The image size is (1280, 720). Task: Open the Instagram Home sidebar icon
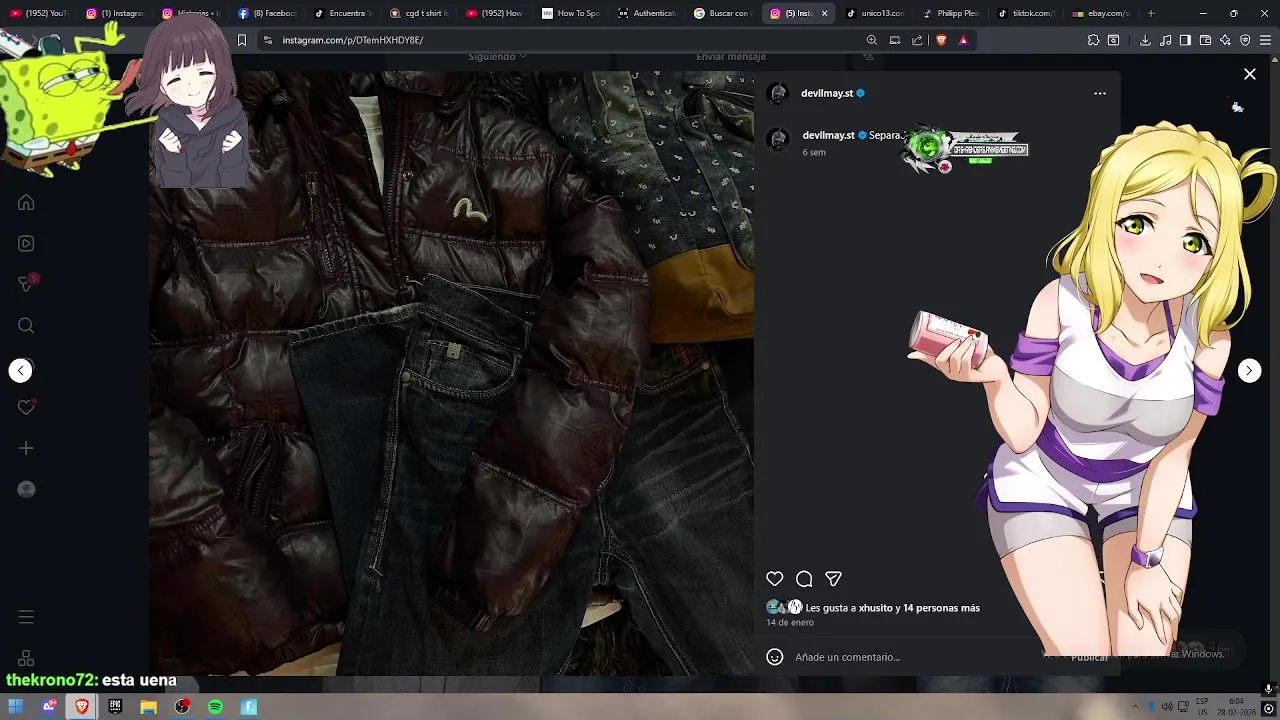tap(26, 202)
